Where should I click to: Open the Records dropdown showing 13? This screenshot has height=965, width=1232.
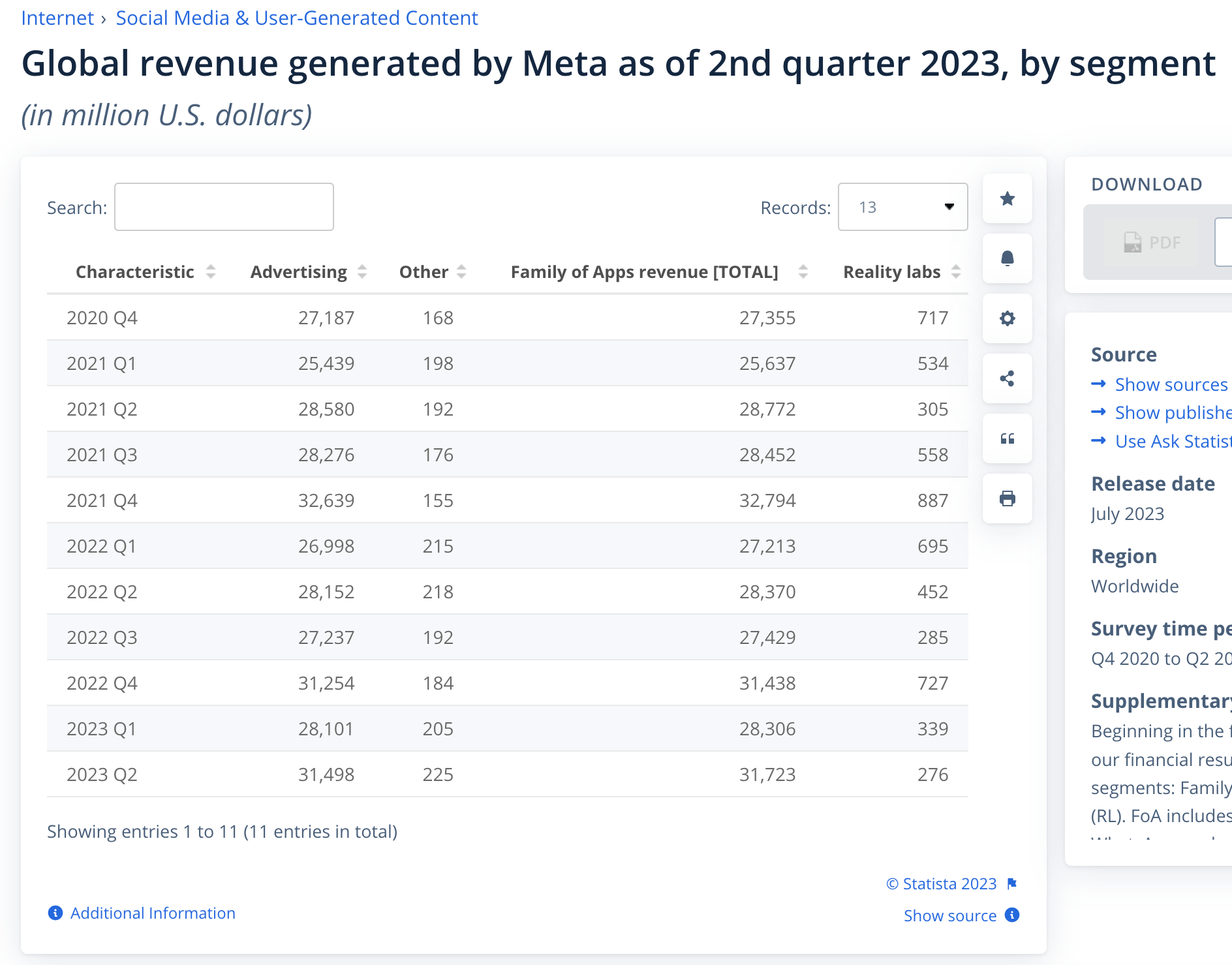click(902, 207)
